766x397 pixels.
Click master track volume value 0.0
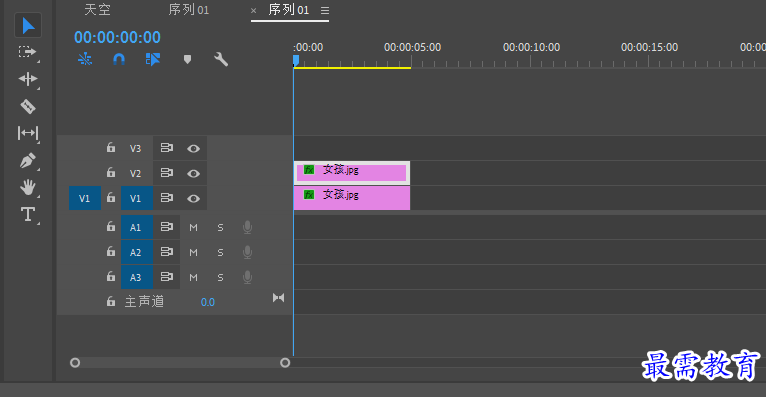(208, 302)
